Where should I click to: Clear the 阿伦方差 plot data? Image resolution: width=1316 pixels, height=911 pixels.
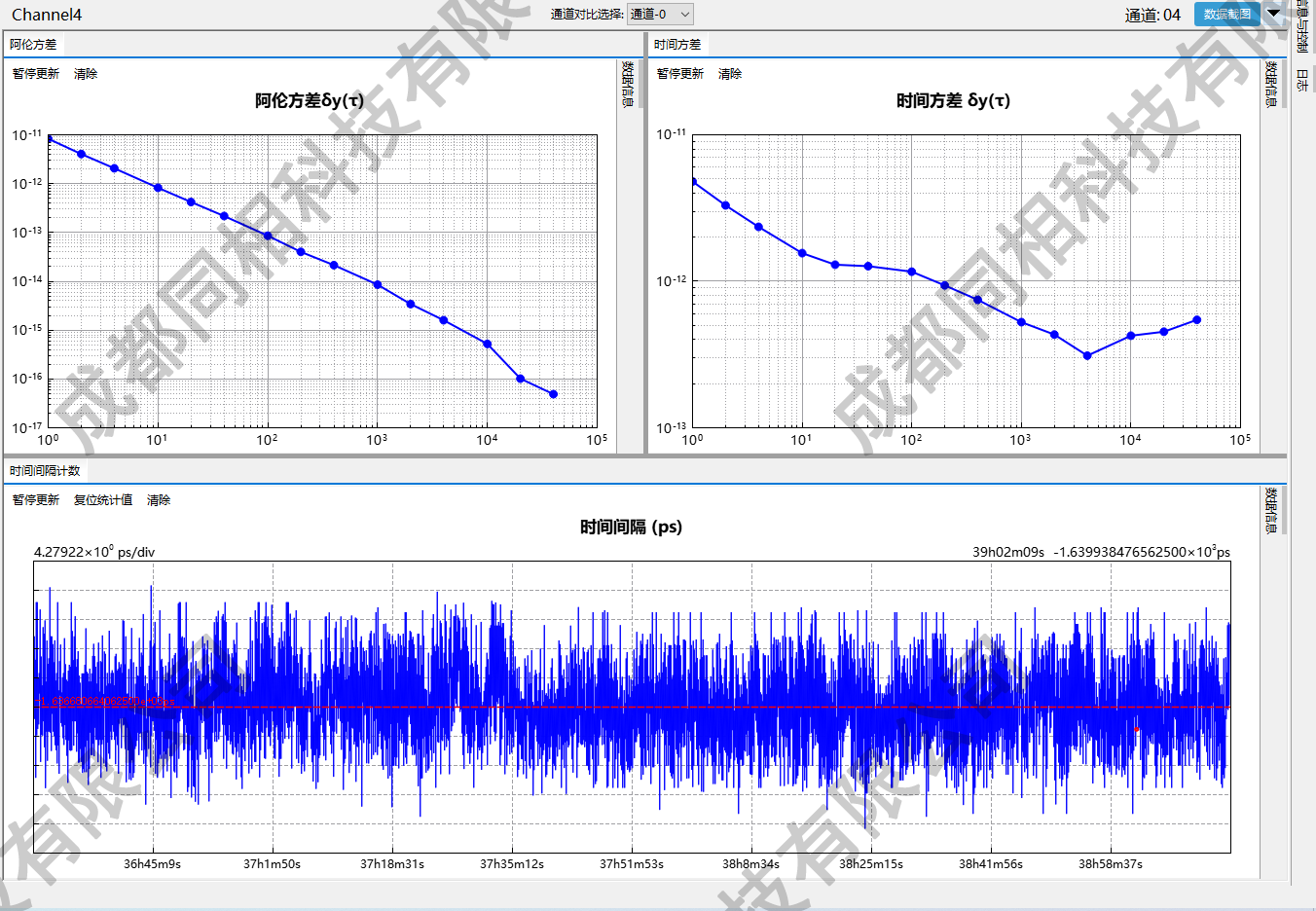[86, 74]
